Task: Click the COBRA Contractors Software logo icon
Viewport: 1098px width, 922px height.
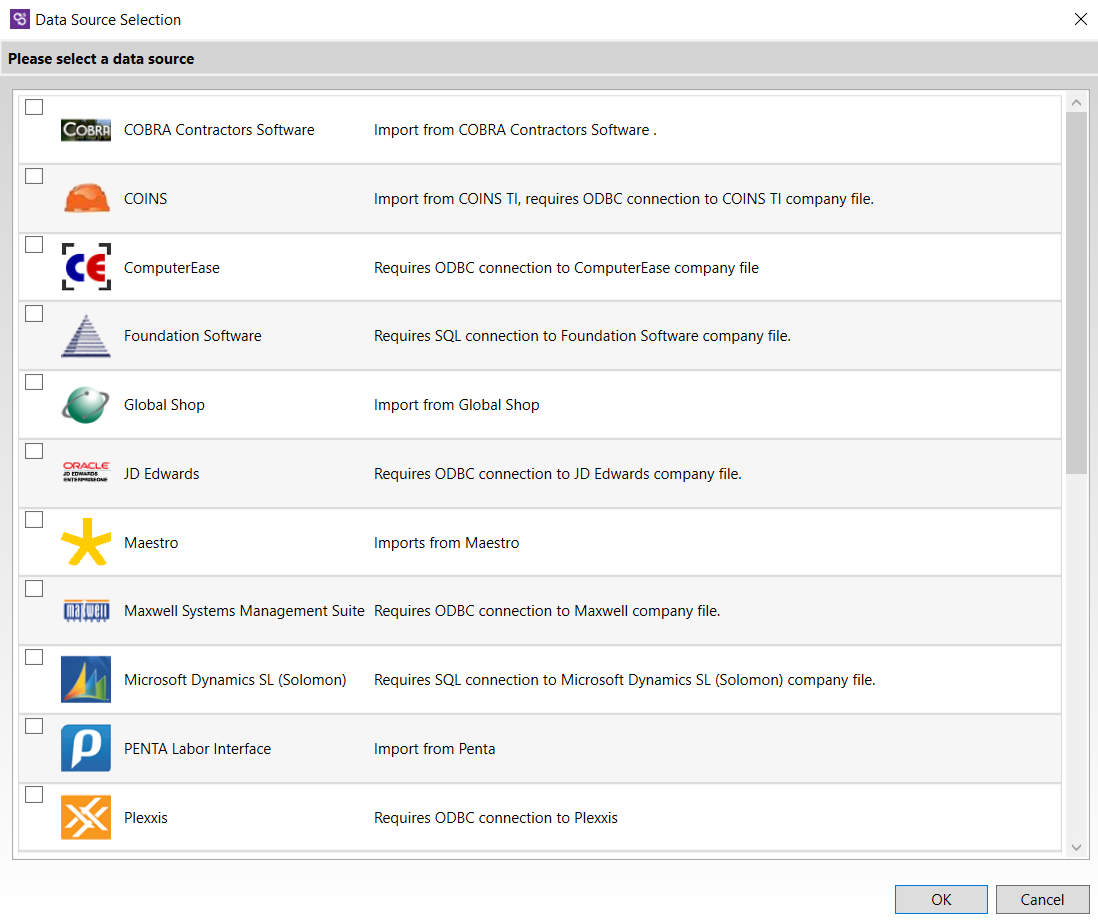Action: pos(85,130)
